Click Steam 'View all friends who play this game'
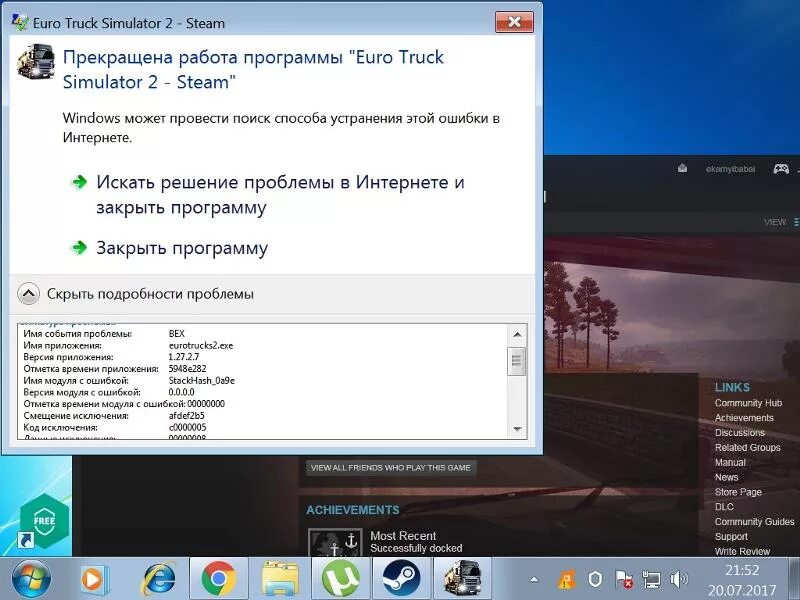 (x=391, y=467)
